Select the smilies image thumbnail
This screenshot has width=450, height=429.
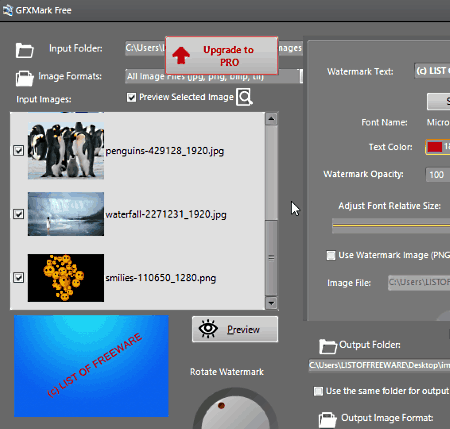click(x=66, y=278)
